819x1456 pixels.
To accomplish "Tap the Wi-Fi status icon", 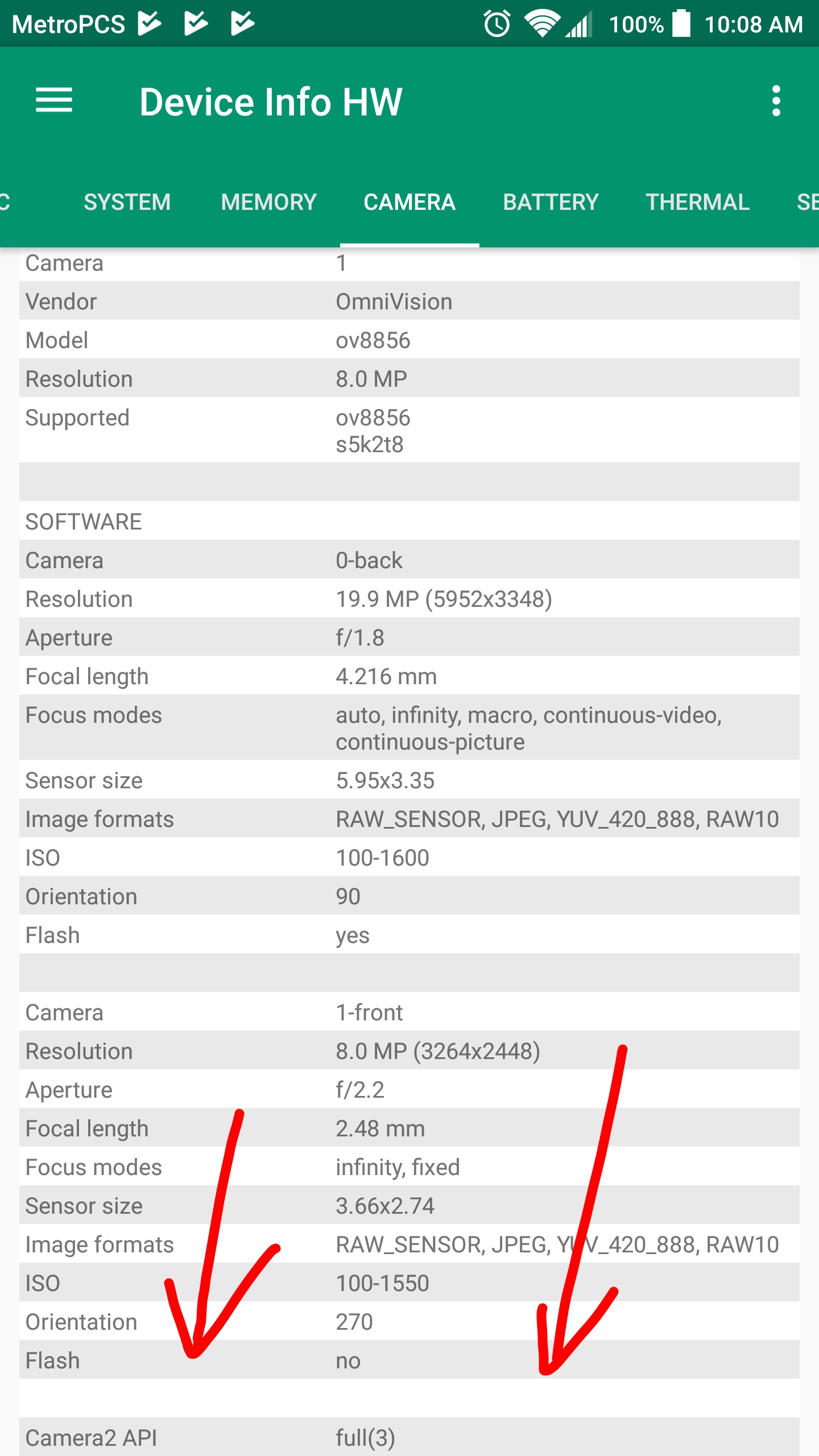I will pos(542,24).
